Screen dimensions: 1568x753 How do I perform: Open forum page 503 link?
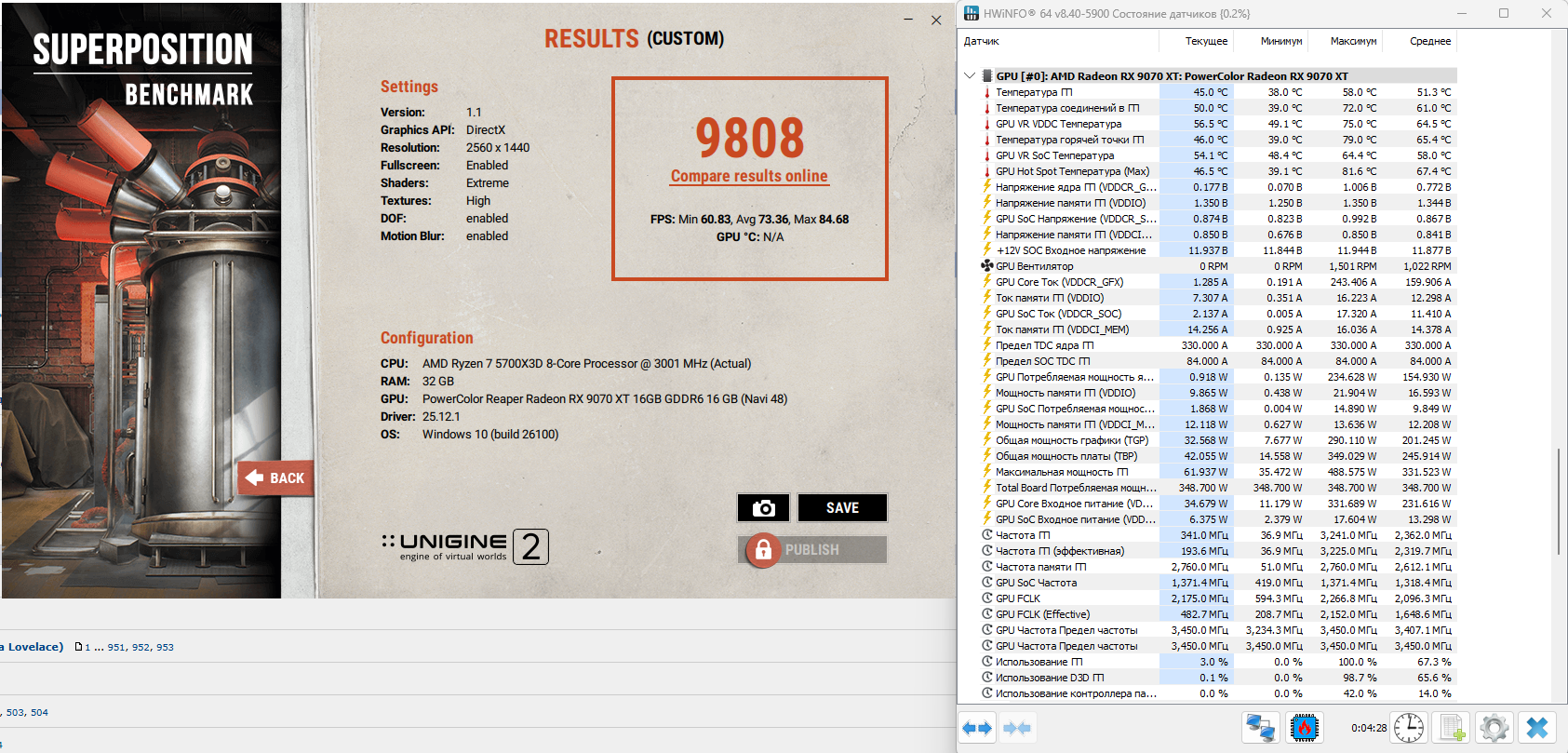[x=16, y=712]
